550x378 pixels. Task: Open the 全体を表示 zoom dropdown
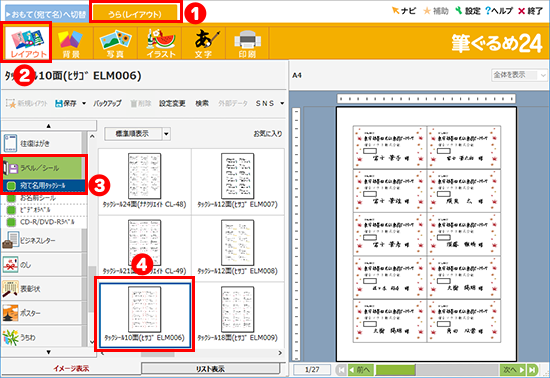(x=518, y=75)
